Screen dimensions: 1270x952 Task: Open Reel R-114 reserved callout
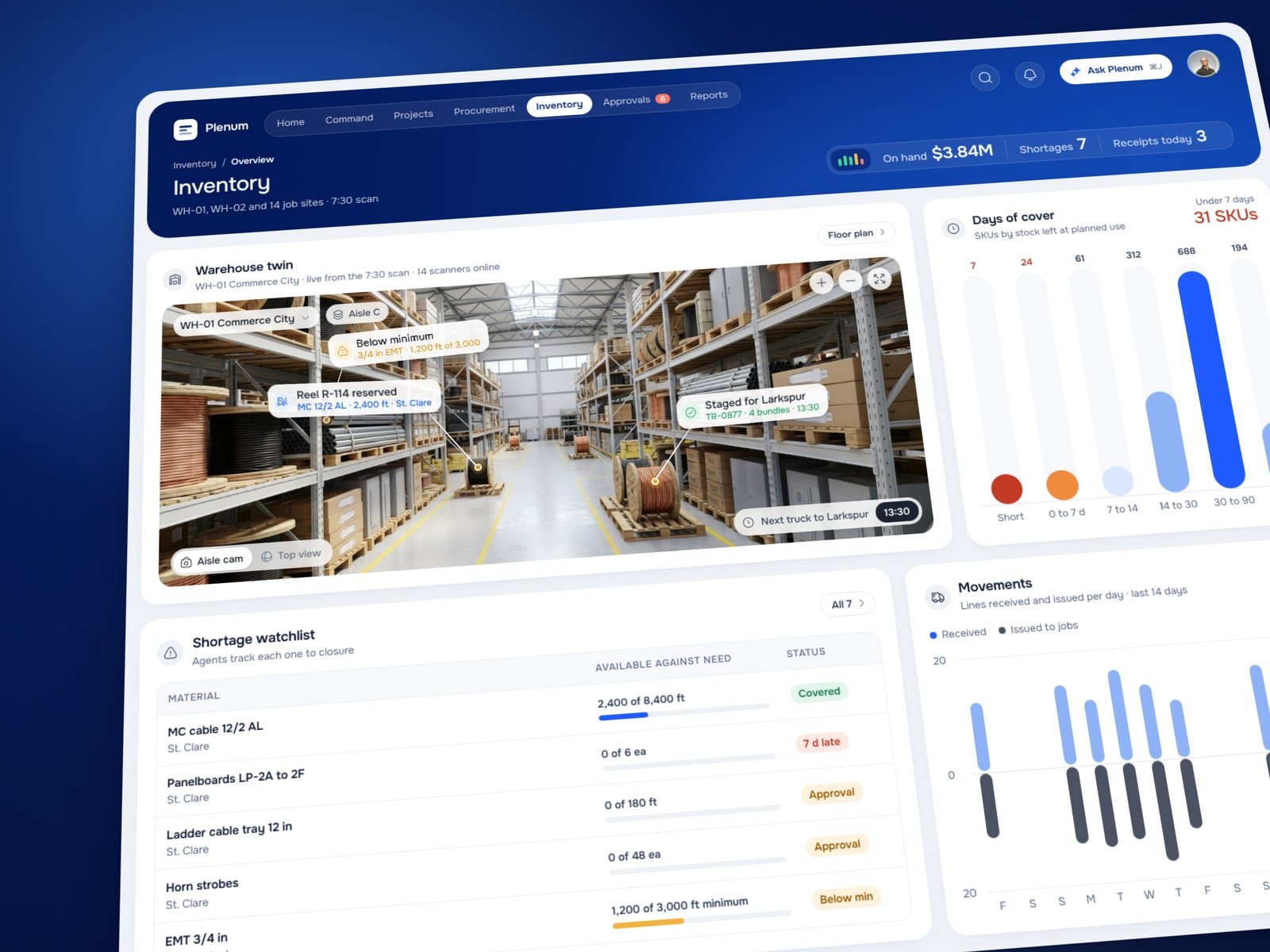pos(355,398)
